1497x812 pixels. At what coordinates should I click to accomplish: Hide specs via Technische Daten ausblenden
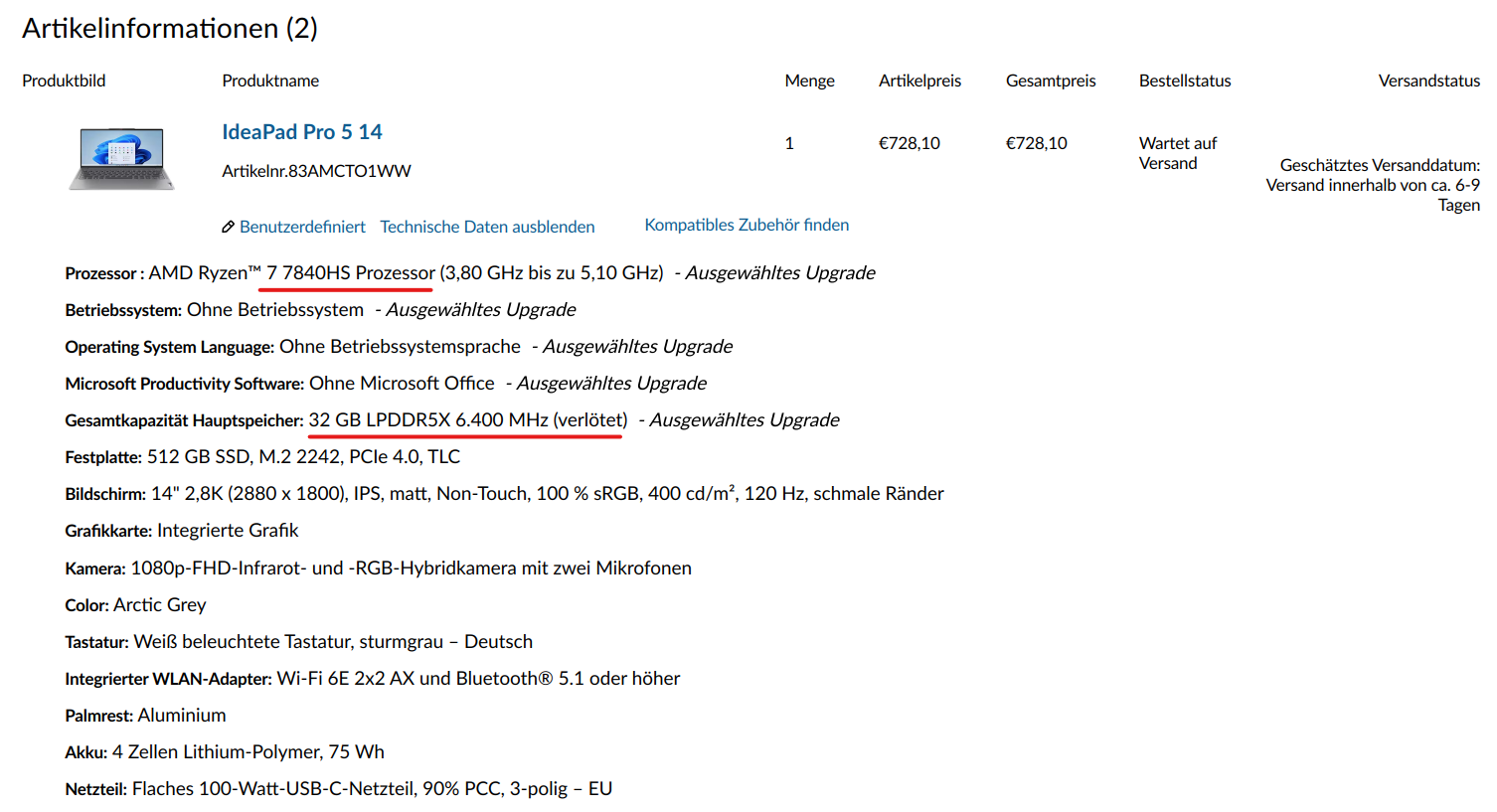487,227
